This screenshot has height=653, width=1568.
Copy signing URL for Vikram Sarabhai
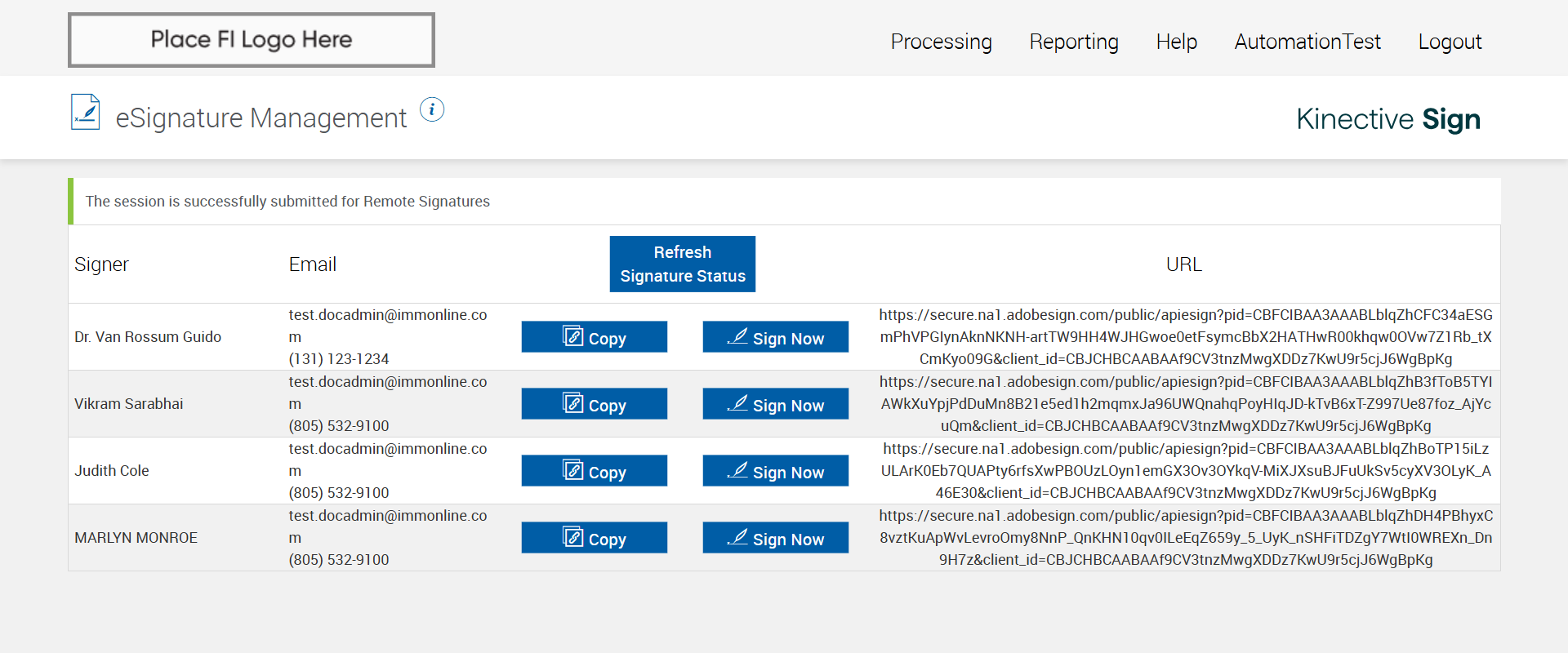point(594,404)
